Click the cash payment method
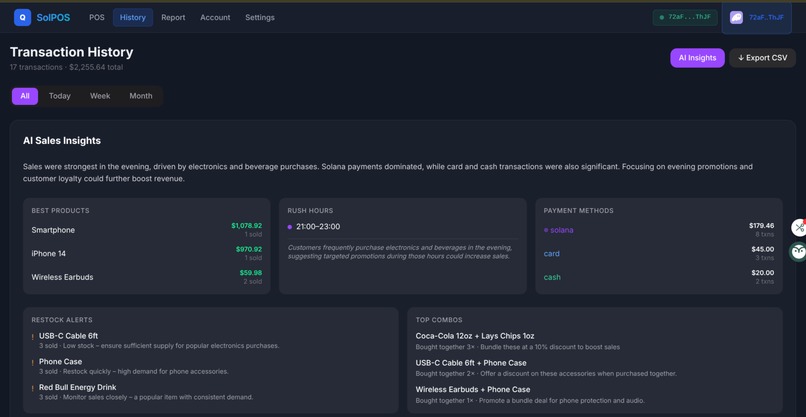The width and height of the screenshot is (806, 417). point(552,277)
